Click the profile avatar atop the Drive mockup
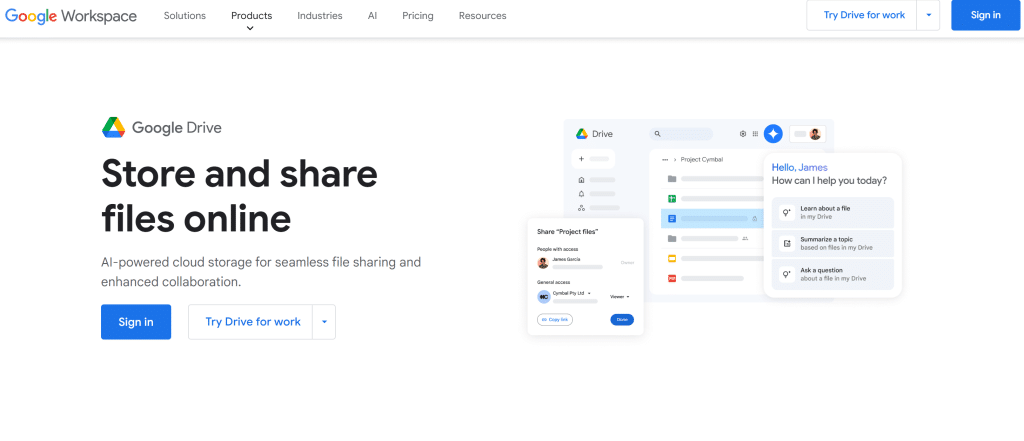This screenshot has height=441, width=1024. pos(815,134)
